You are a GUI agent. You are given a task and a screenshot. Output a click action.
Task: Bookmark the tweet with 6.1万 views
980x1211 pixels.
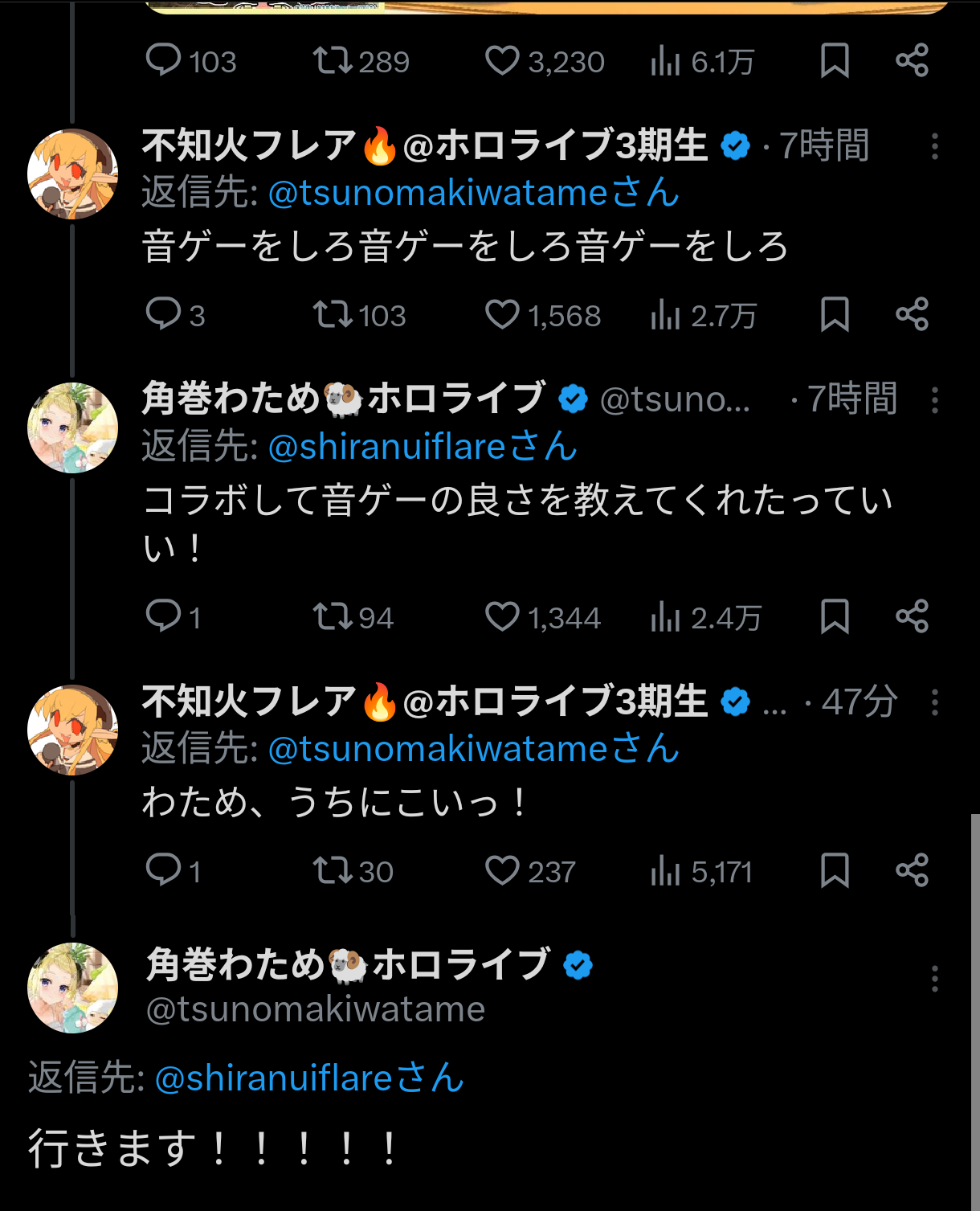(x=835, y=61)
